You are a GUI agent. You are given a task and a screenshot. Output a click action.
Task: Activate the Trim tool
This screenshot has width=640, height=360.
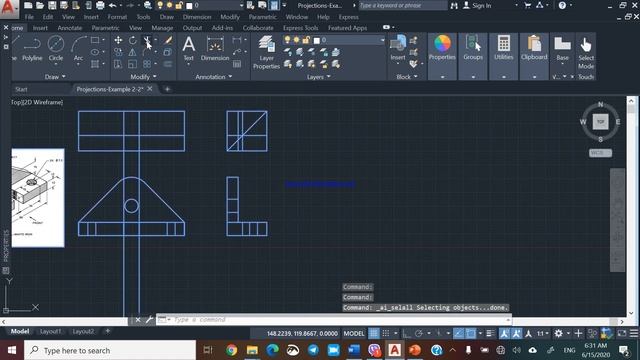pos(147,40)
